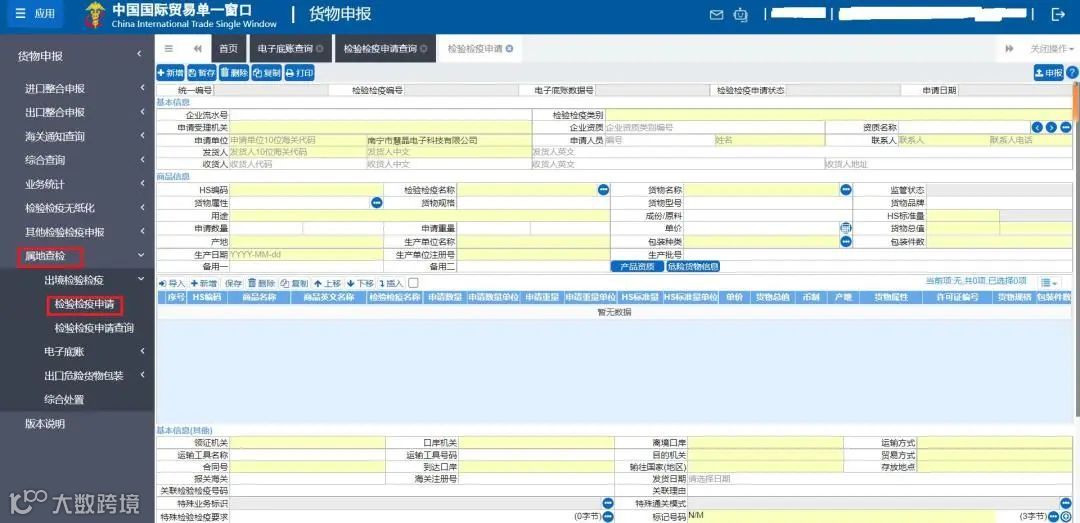Switch to the 首页 tab
Viewport: 1080px width, 523px height.
click(229, 49)
